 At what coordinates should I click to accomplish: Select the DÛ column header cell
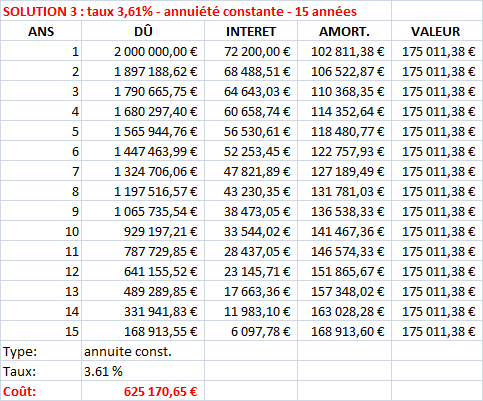[143, 31]
